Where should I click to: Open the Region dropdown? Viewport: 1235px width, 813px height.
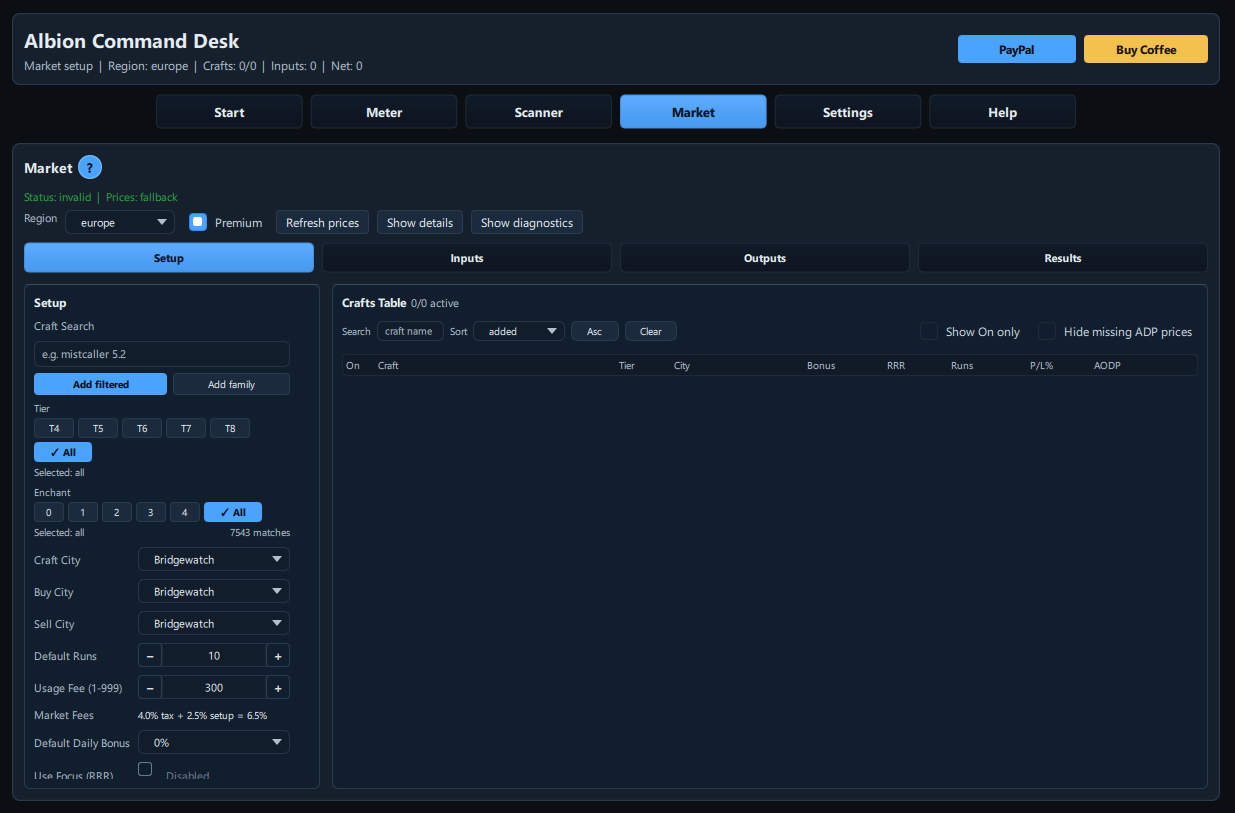click(x=119, y=222)
